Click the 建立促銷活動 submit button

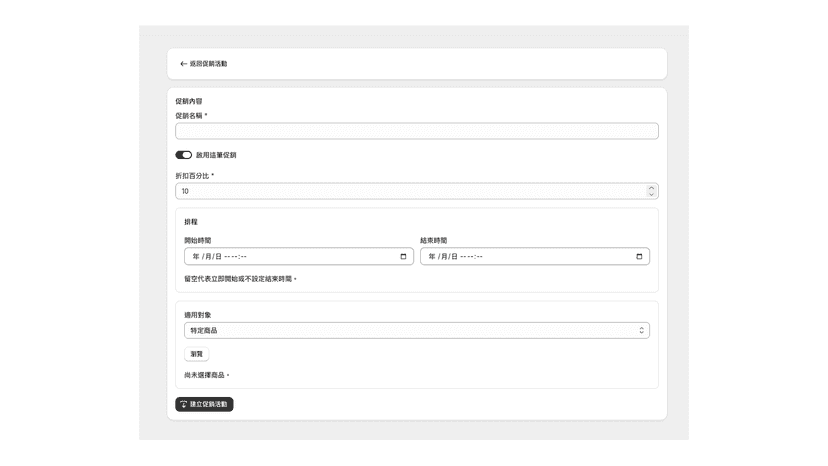click(204, 404)
